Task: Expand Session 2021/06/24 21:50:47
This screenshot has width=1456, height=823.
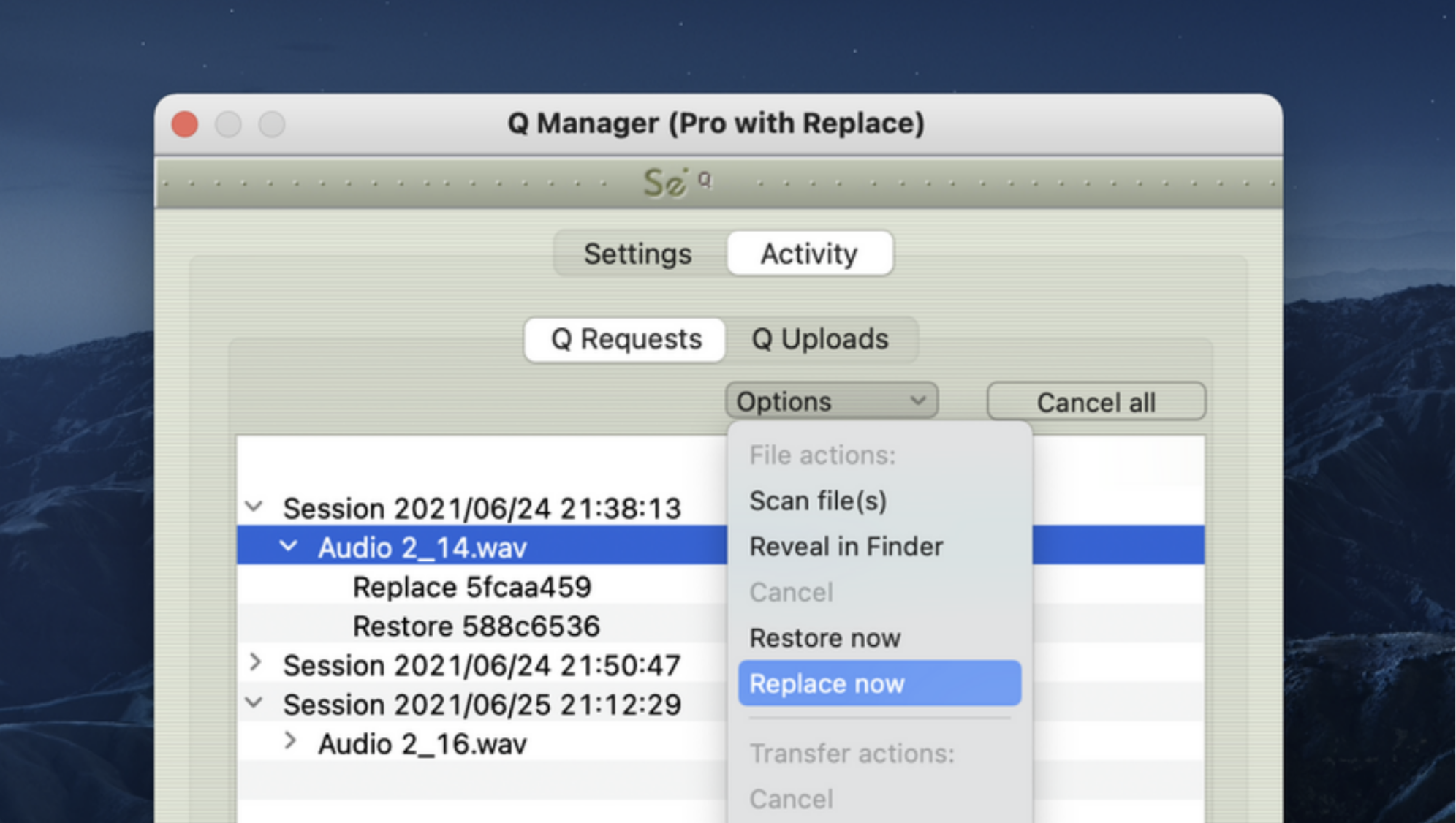Action: (x=255, y=663)
